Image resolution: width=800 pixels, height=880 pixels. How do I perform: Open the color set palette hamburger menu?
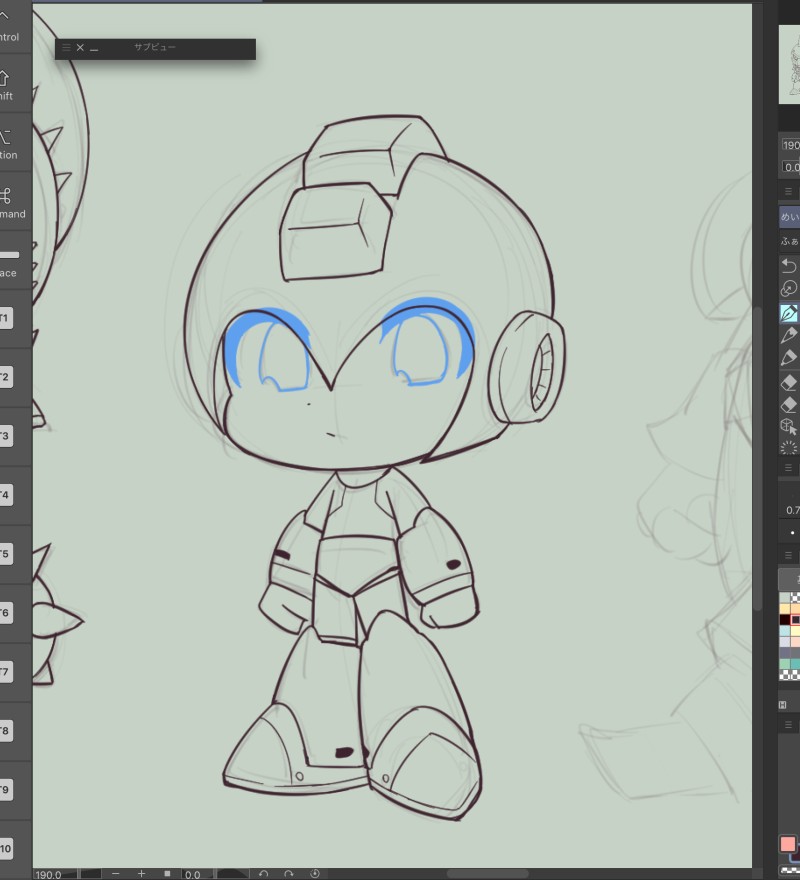pos(788,555)
